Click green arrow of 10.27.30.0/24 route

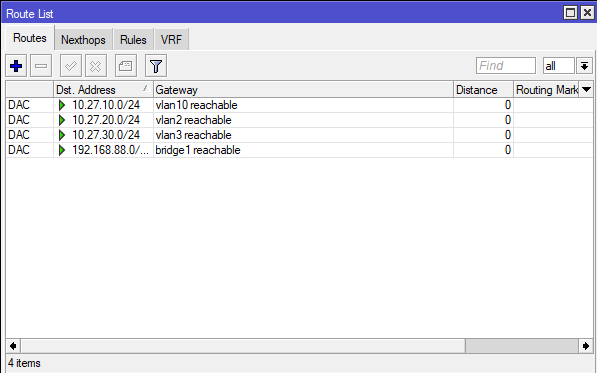pos(62,135)
